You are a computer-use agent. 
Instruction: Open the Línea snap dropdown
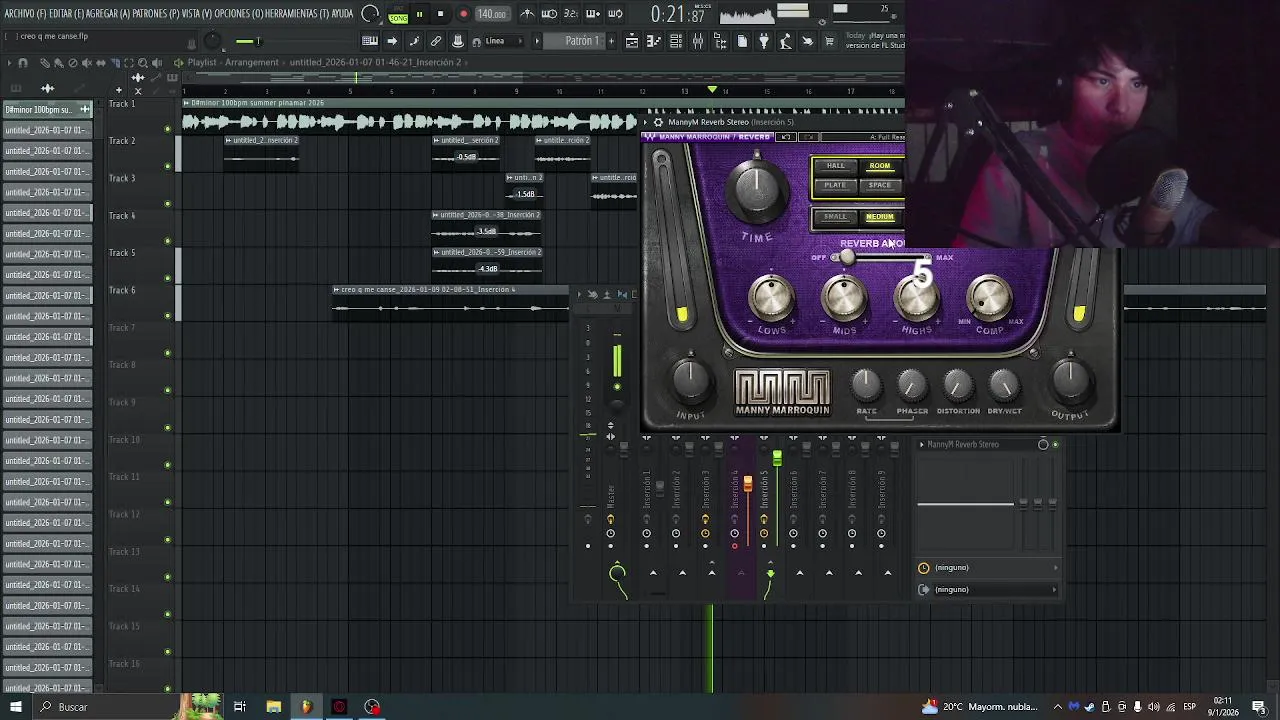(x=502, y=41)
